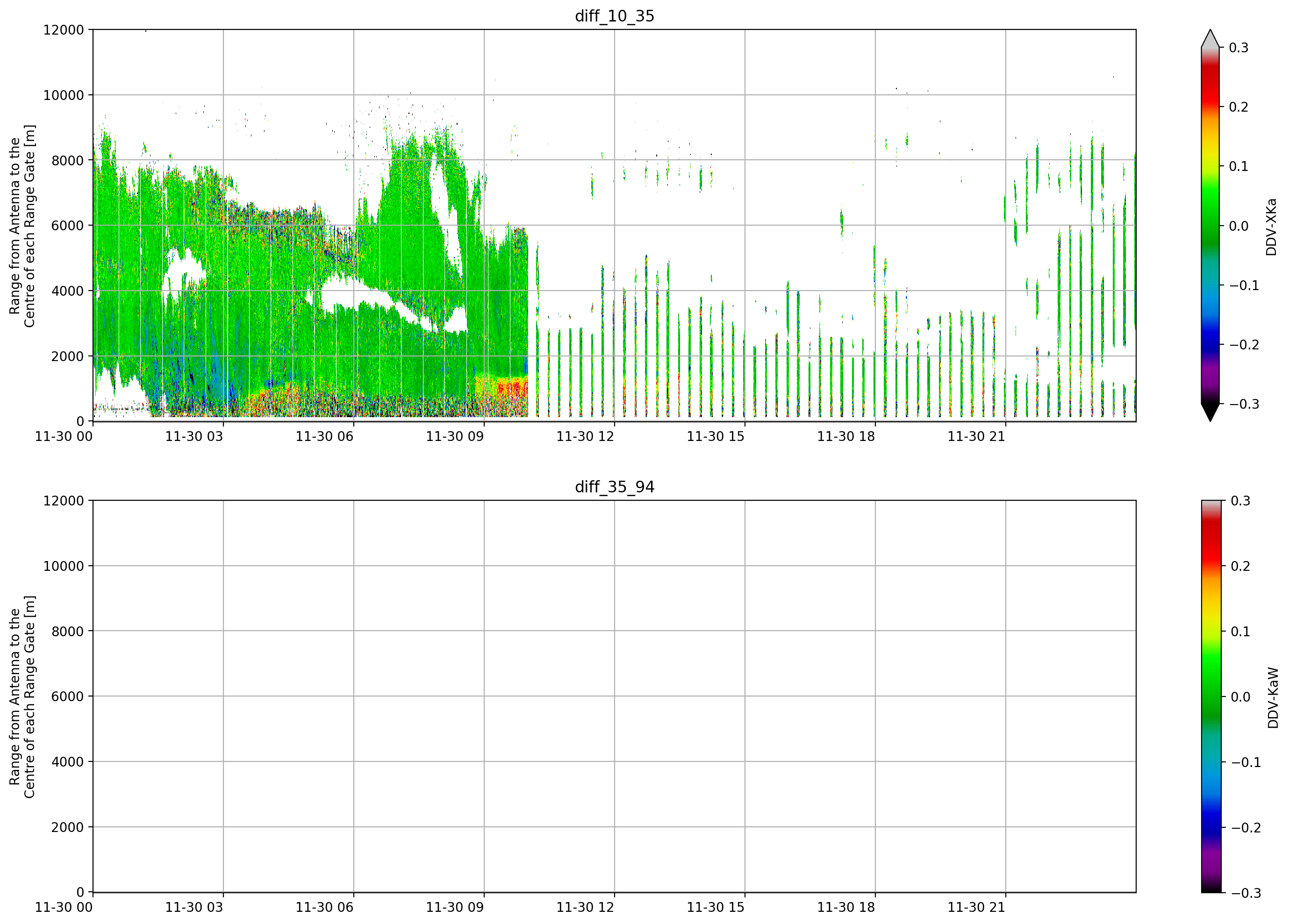Click the y-axis range label of diff_35_94 plot
This screenshot has width=1289, height=924.
pos(22,696)
